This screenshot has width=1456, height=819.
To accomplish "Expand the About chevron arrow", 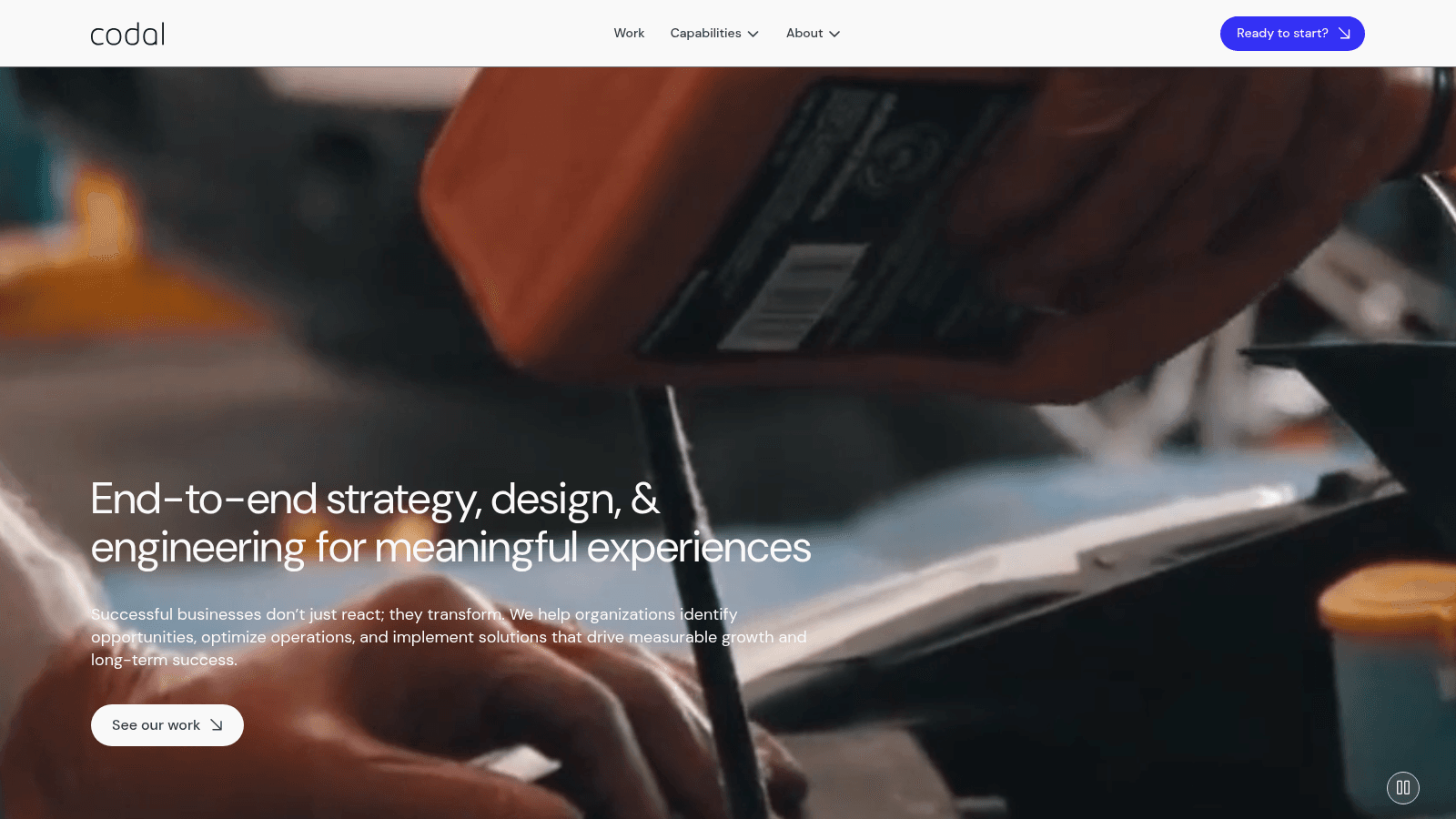I will click(x=834, y=34).
